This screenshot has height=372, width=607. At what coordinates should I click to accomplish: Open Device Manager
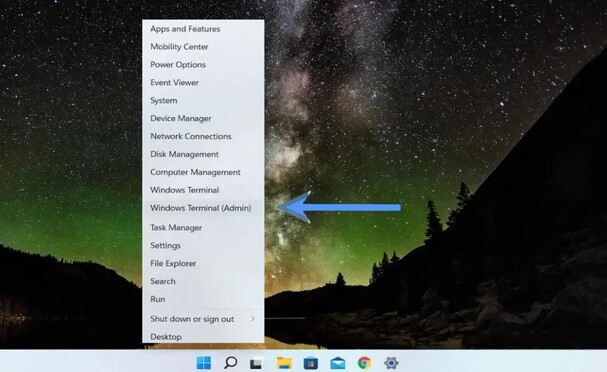[203, 118]
